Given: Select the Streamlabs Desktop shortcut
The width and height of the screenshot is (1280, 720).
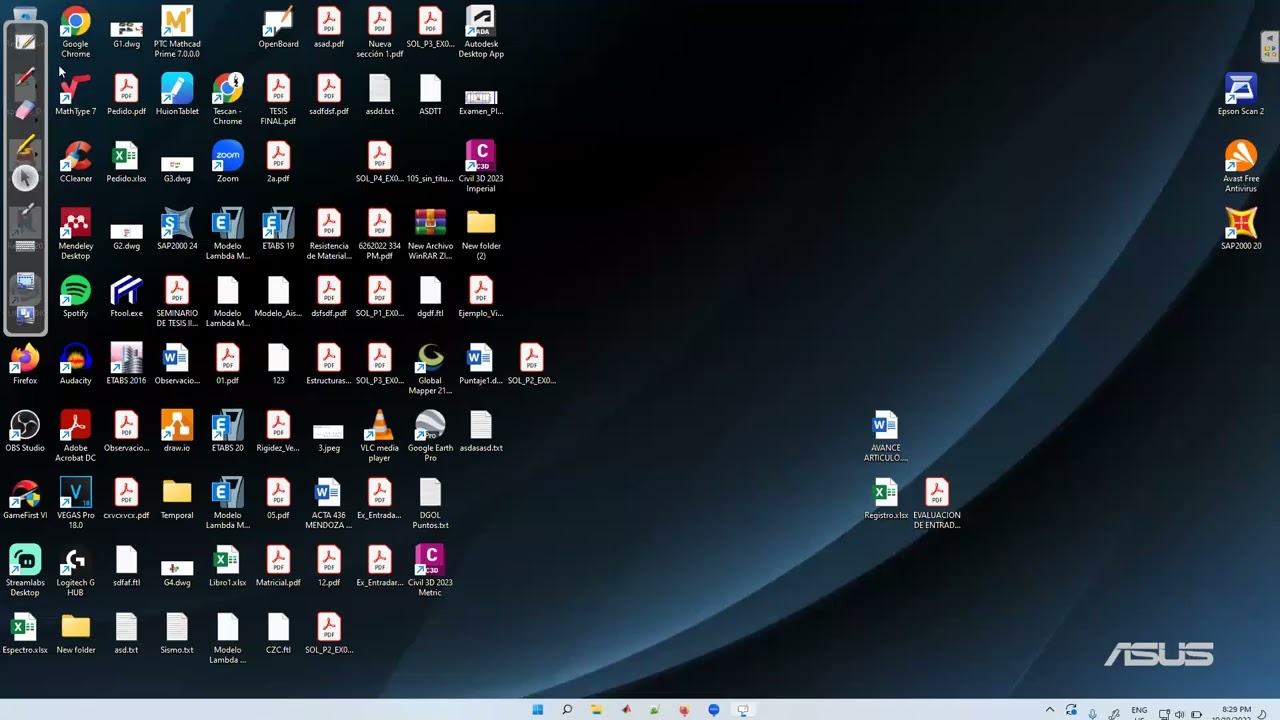Looking at the screenshot, I should [25, 570].
